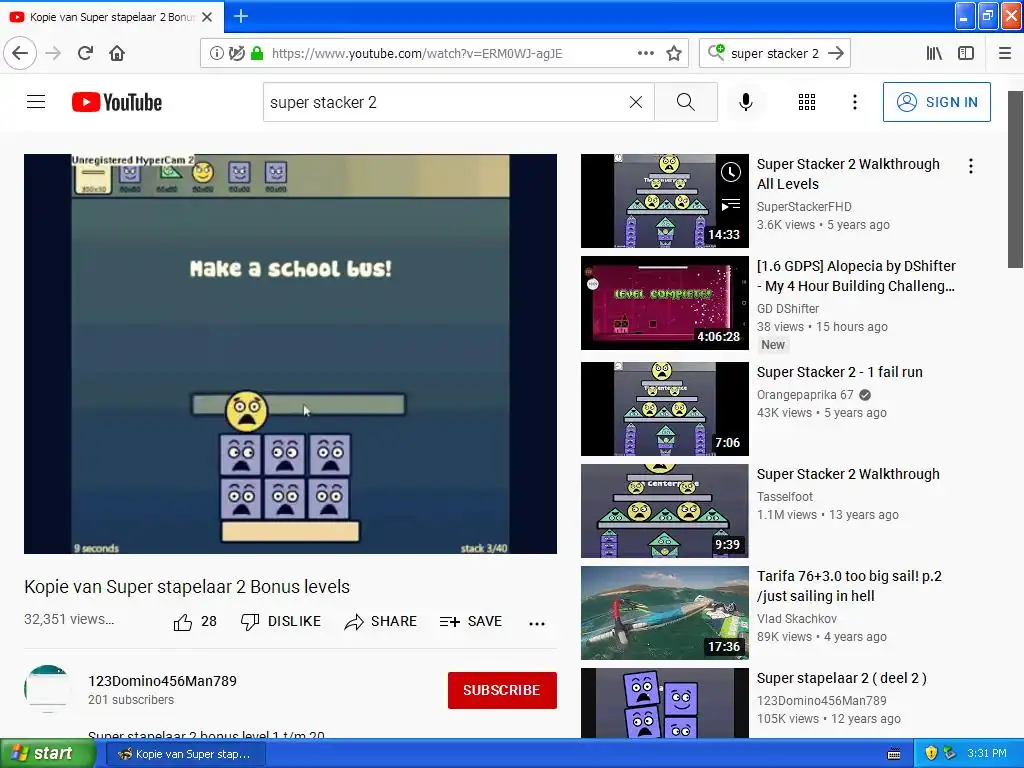Click the SAVE button
This screenshot has width=1024, height=768.
tap(471, 622)
